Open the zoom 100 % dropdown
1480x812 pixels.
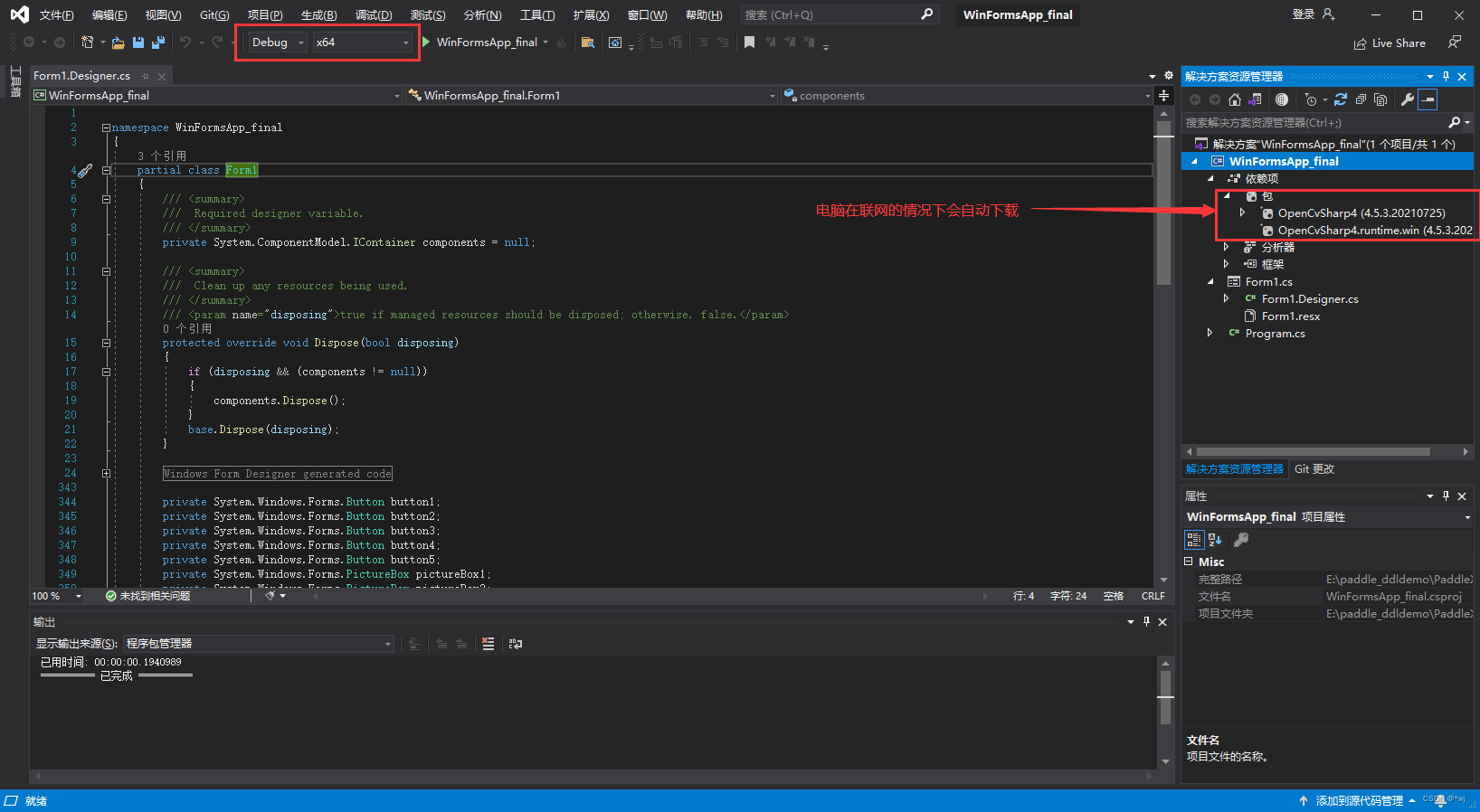click(x=57, y=596)
